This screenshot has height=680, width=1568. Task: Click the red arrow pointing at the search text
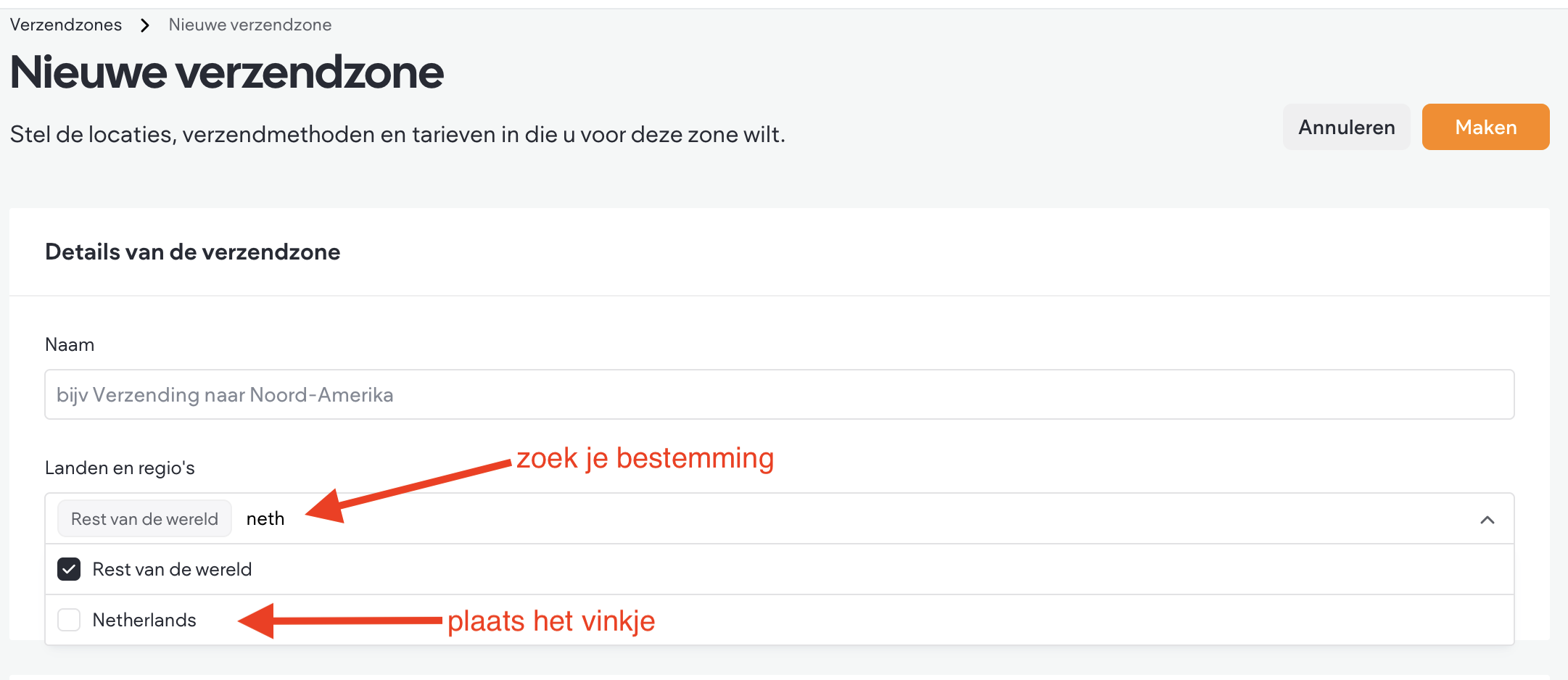coord(406,489)
